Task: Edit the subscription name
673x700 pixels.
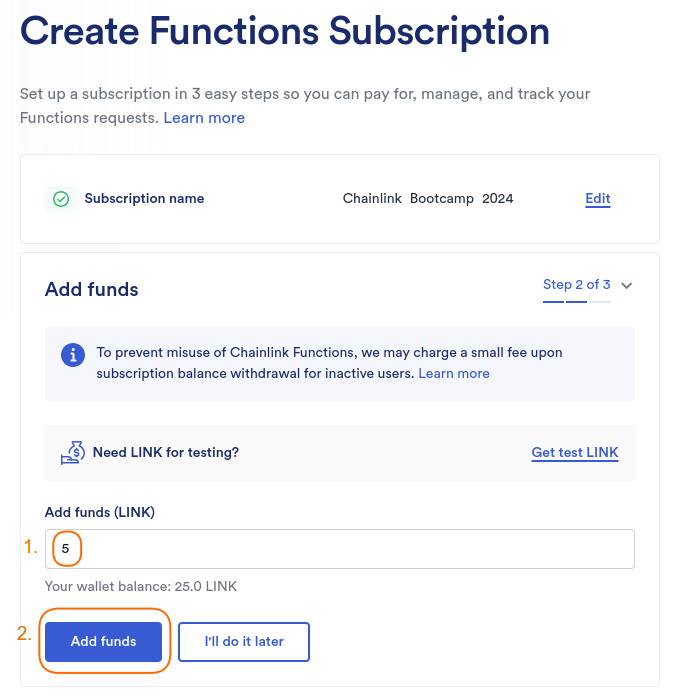Action: [x=598, y=199]
